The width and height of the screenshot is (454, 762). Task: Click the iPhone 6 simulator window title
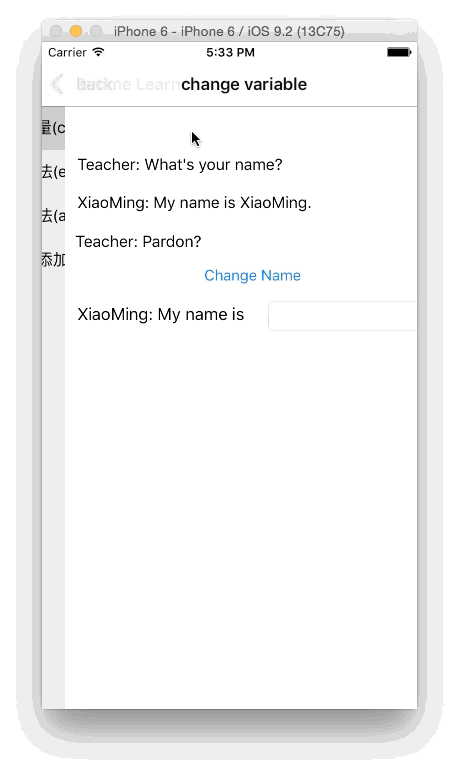pyautogui.click(x=229, y=32)
